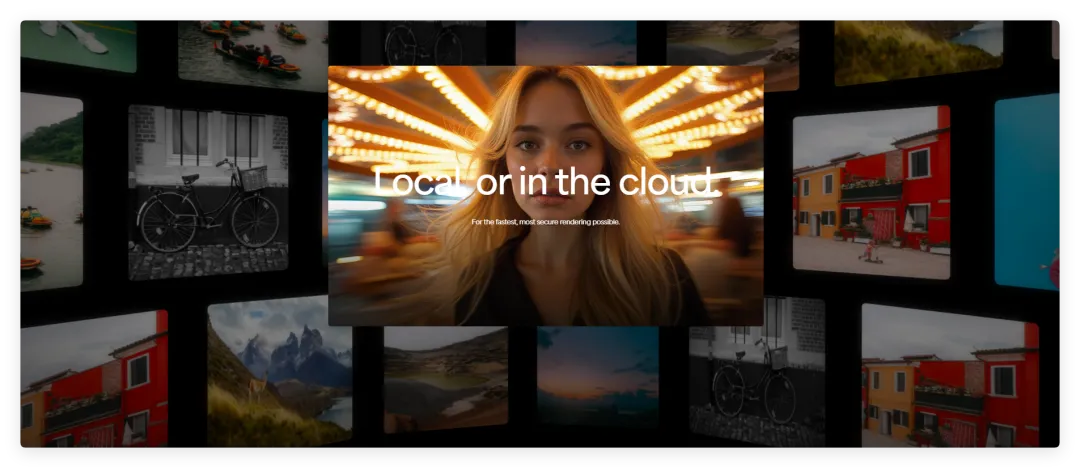The width and height of the screenshot is (1080, 468).
Task: Select the dusk sky thumbnail in top row
Action: point(576,43)
